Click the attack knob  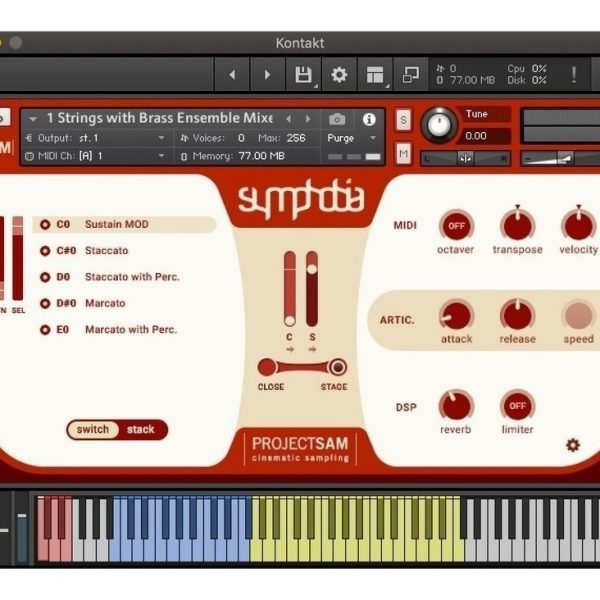[456, 316]
